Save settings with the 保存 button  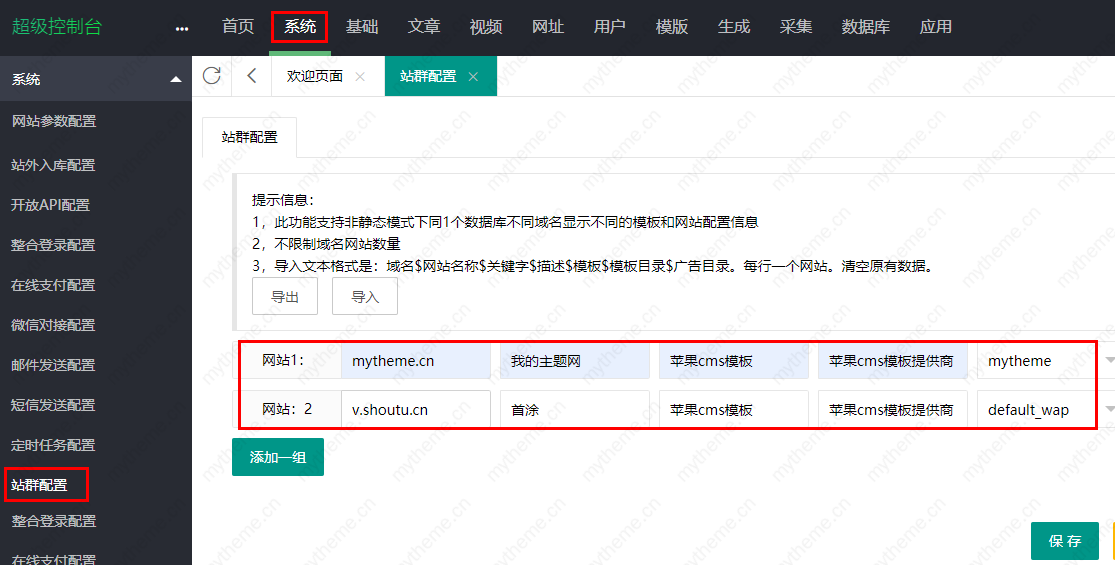point(1065,541)
